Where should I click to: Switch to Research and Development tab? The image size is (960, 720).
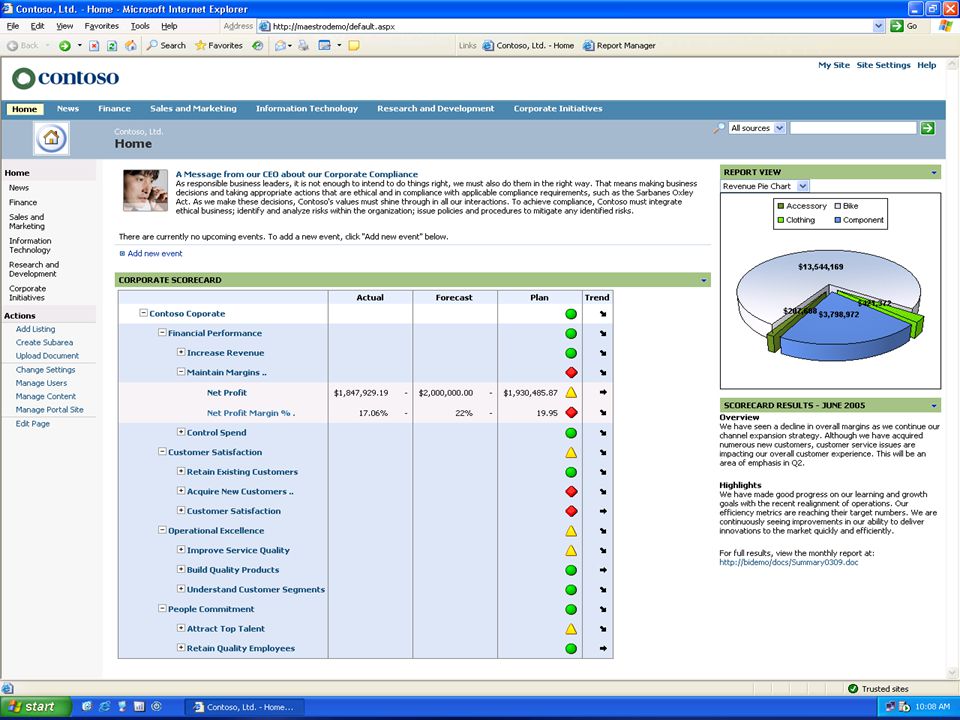point(435,108)
